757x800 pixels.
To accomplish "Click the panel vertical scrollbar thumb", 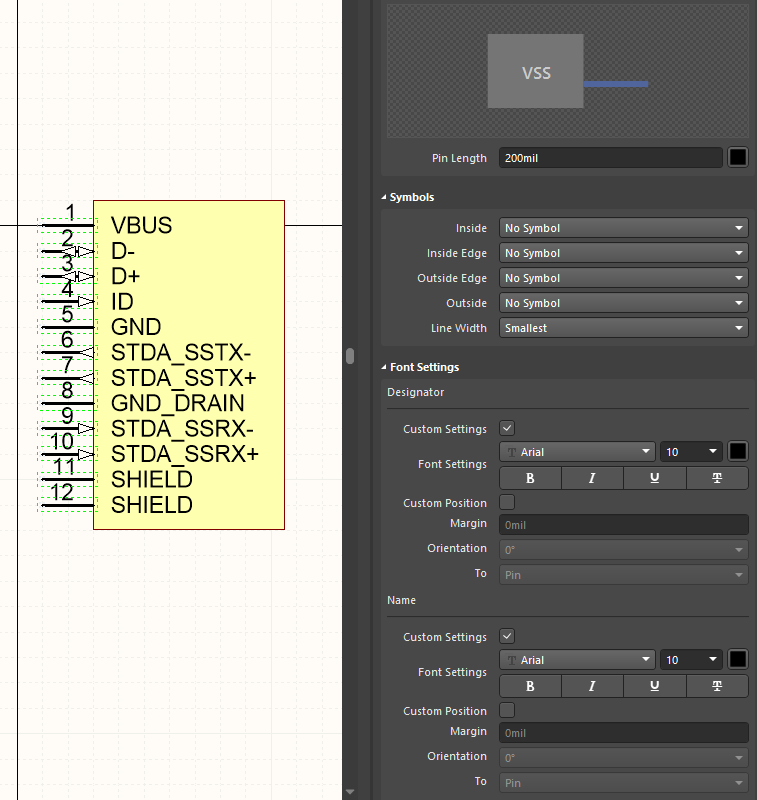I will coord(350,356).
